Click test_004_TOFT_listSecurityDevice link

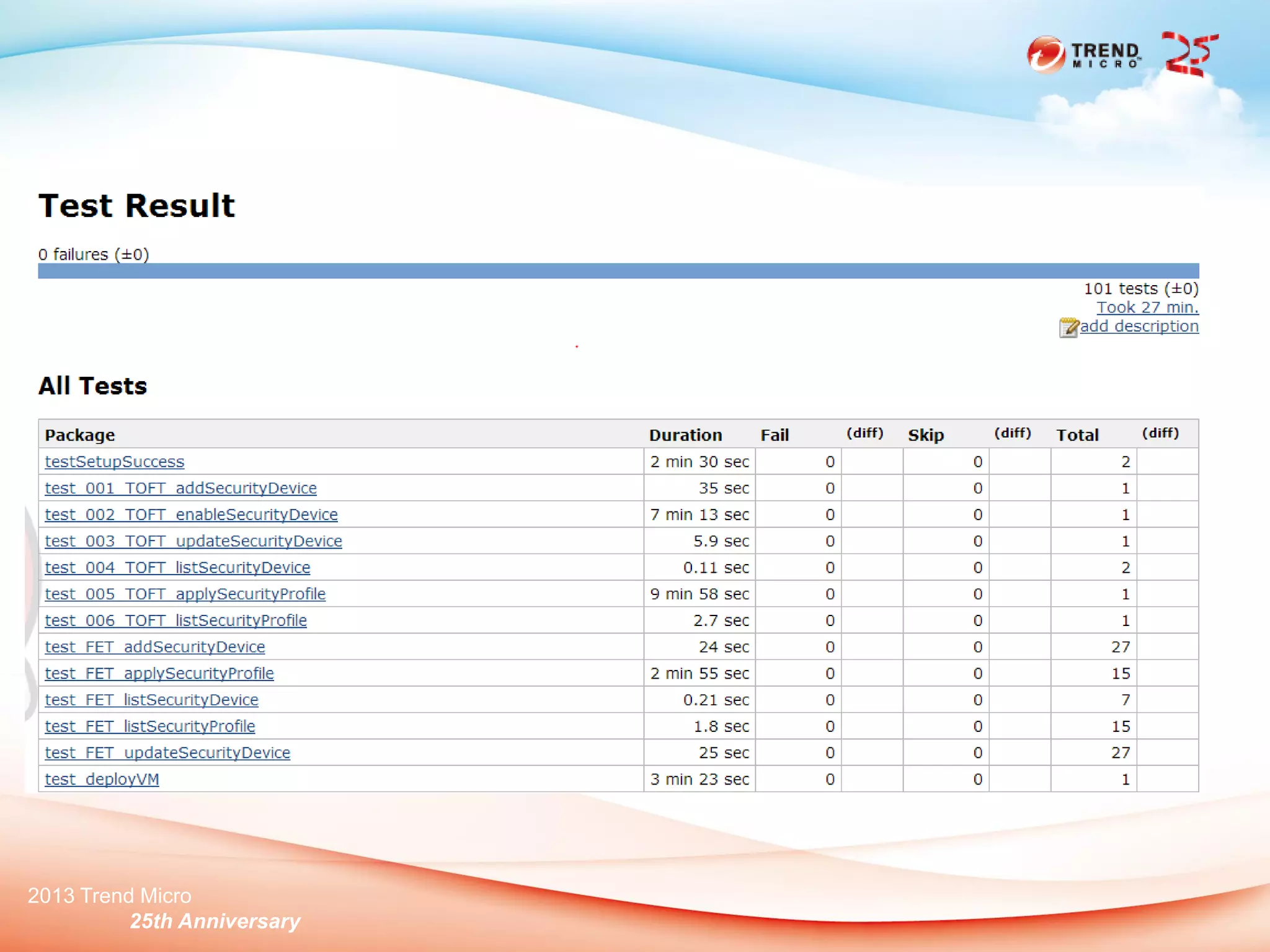(177, 568)
